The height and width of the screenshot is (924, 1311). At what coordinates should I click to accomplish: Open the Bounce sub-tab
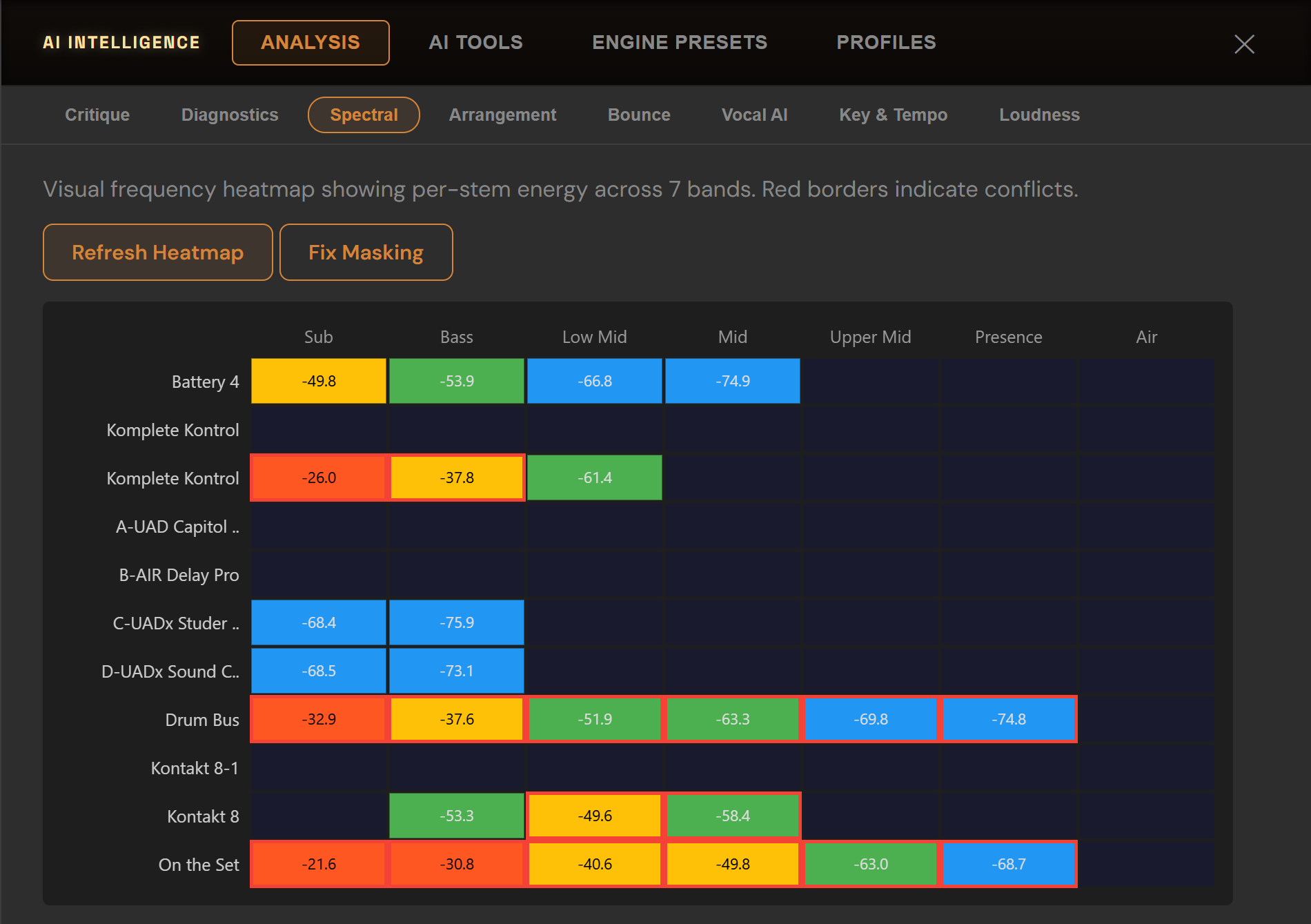click(x=639, y=115)
